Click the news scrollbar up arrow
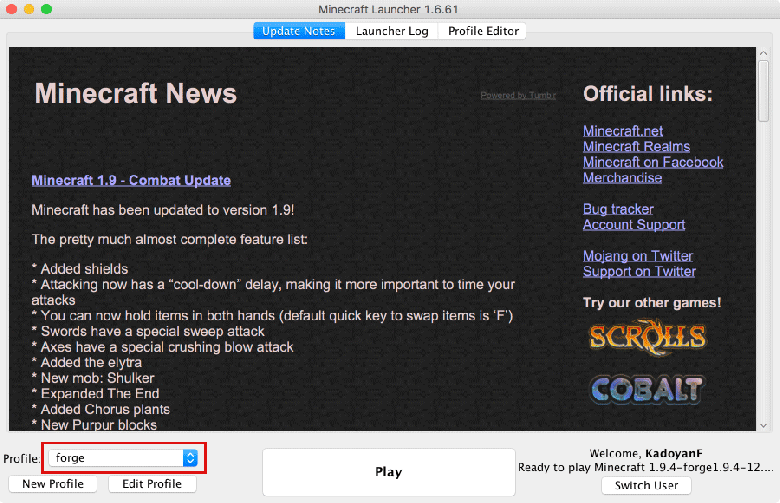780x503 pixels. (763, 53)
